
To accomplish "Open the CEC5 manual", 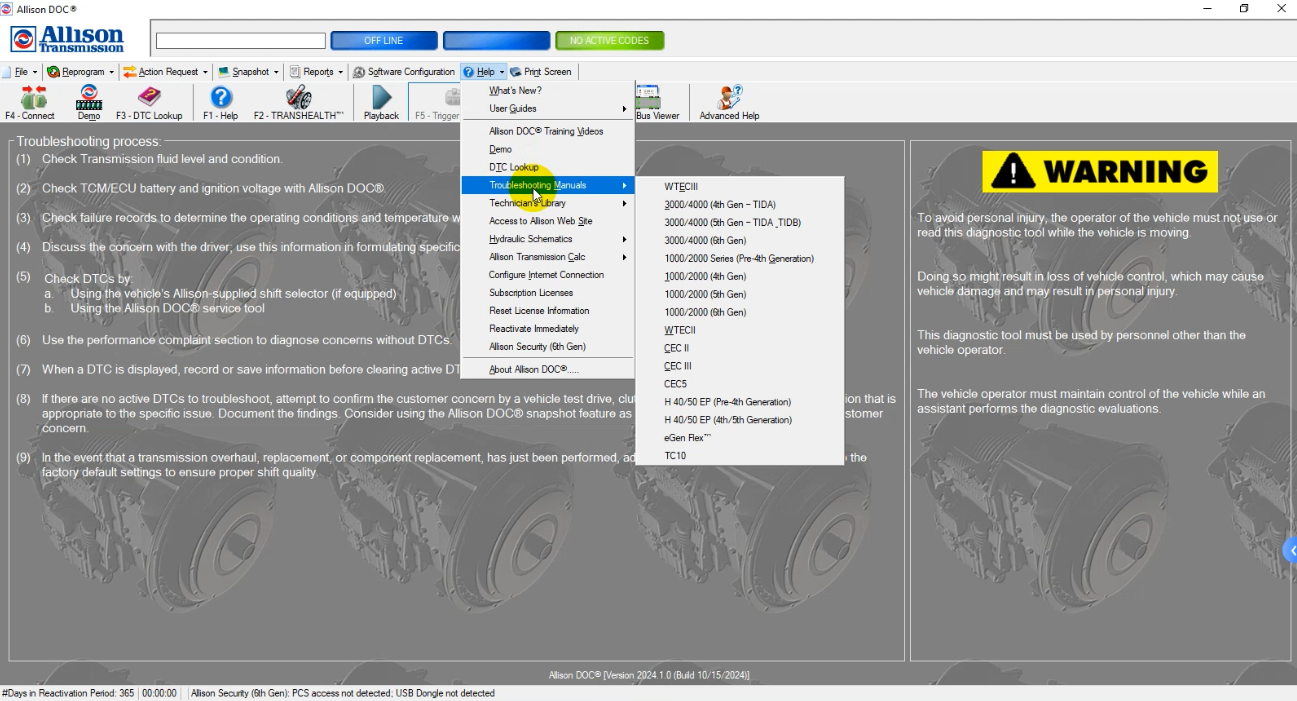I will (740, 384).
